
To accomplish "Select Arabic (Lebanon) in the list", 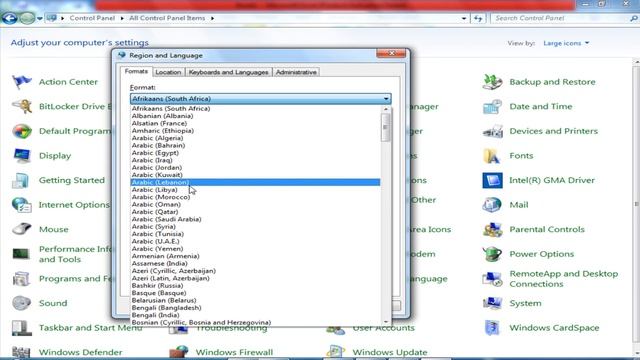I will pos(255,182).
